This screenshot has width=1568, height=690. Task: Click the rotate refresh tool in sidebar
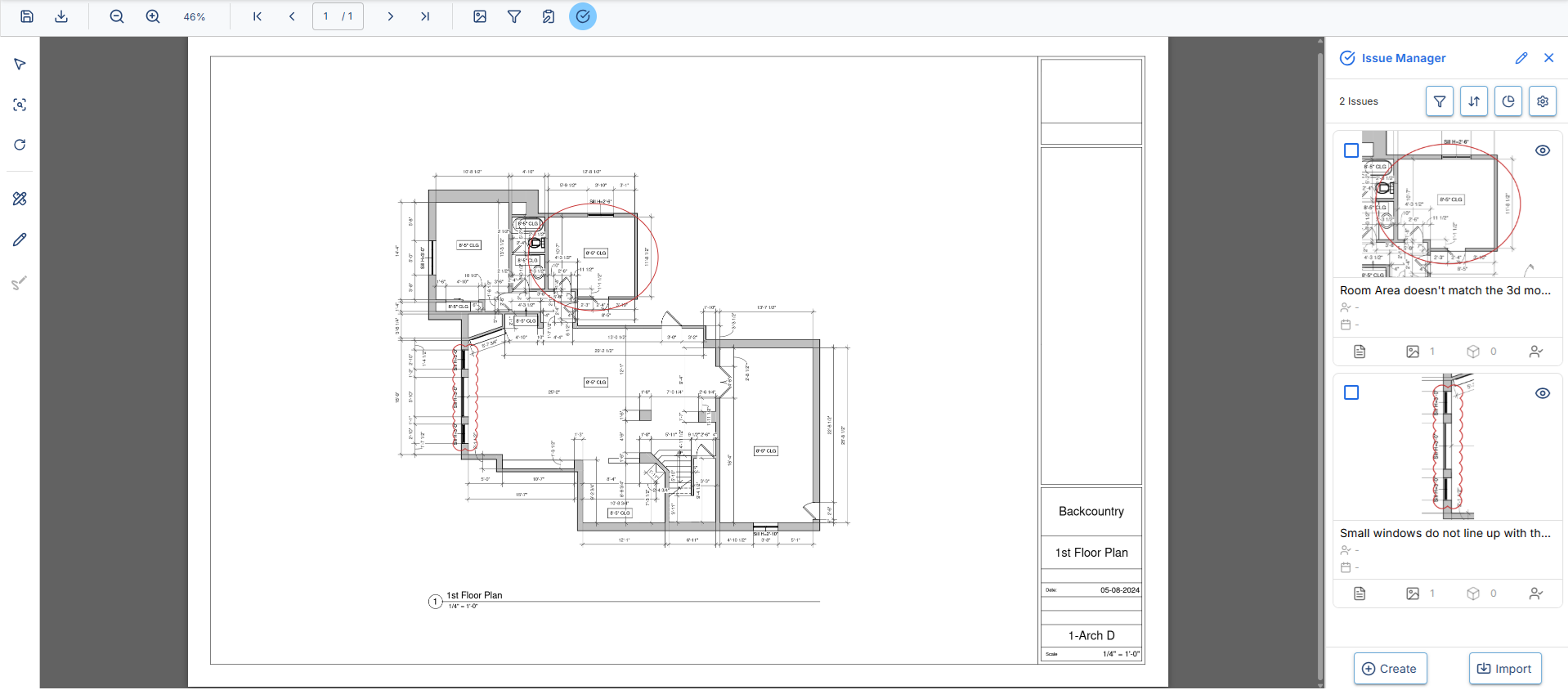coord(20,145)
